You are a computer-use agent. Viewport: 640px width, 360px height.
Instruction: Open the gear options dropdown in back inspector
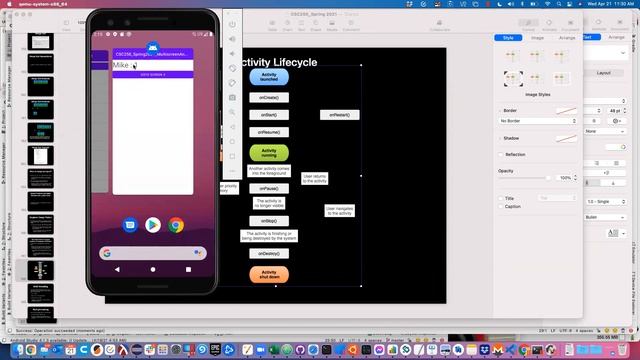pos(617,121)
